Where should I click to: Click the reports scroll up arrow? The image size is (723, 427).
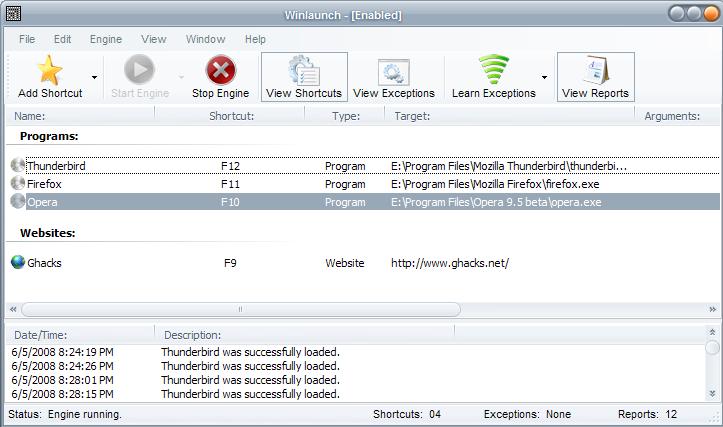click(x=712, y=332)
